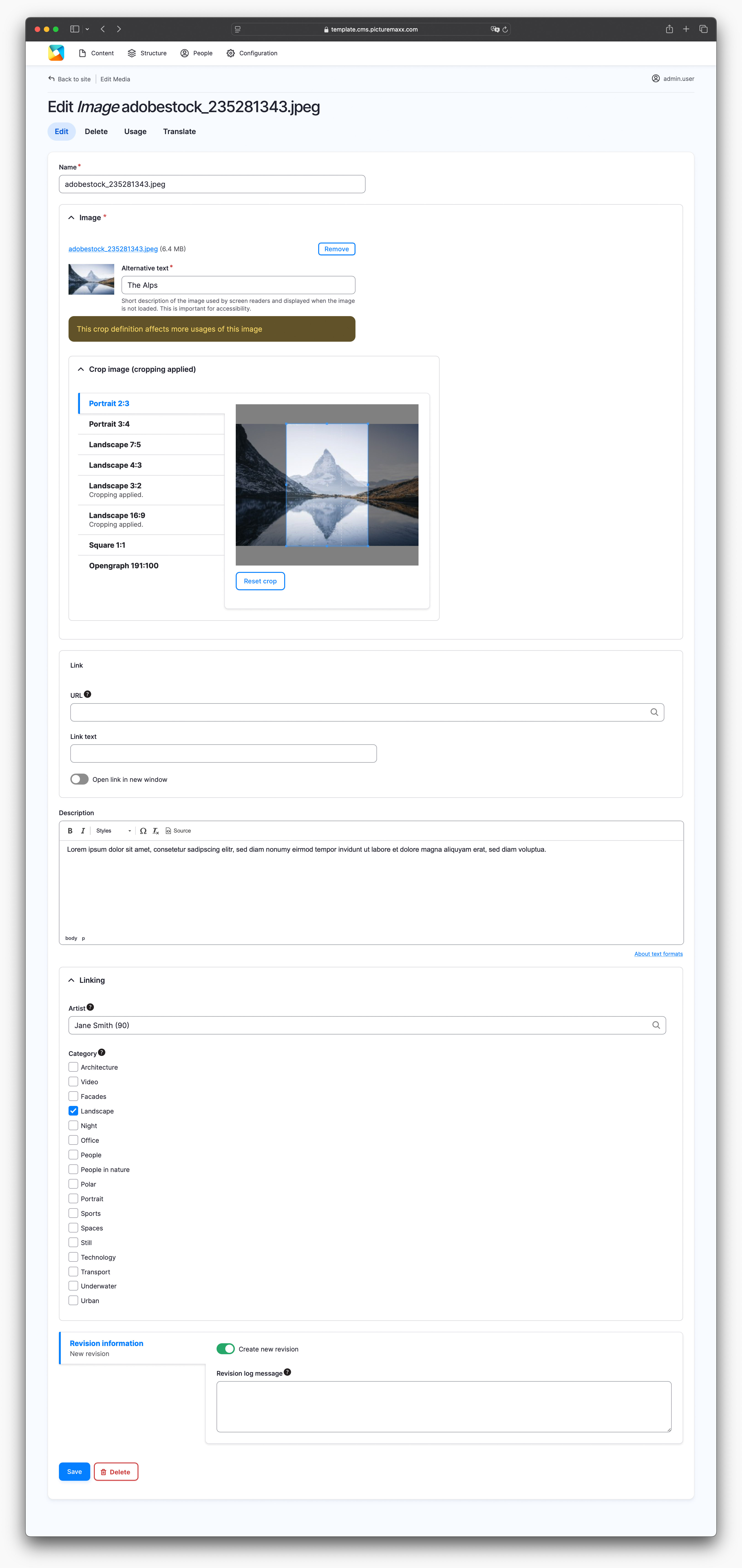Select the Landscape 3:2 crop type
Viewport: 742px width, 1568px height.
(151, 490)
